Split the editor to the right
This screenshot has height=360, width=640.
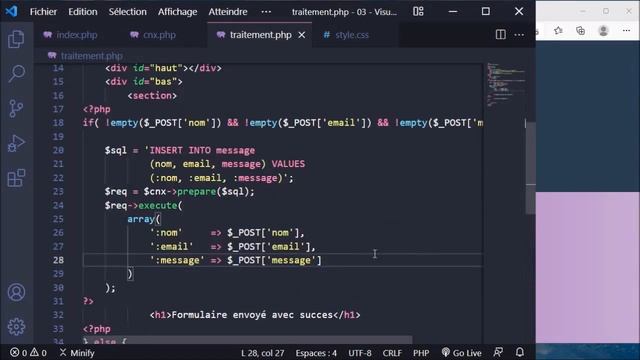pyautogui.click(x=500, y=35)
